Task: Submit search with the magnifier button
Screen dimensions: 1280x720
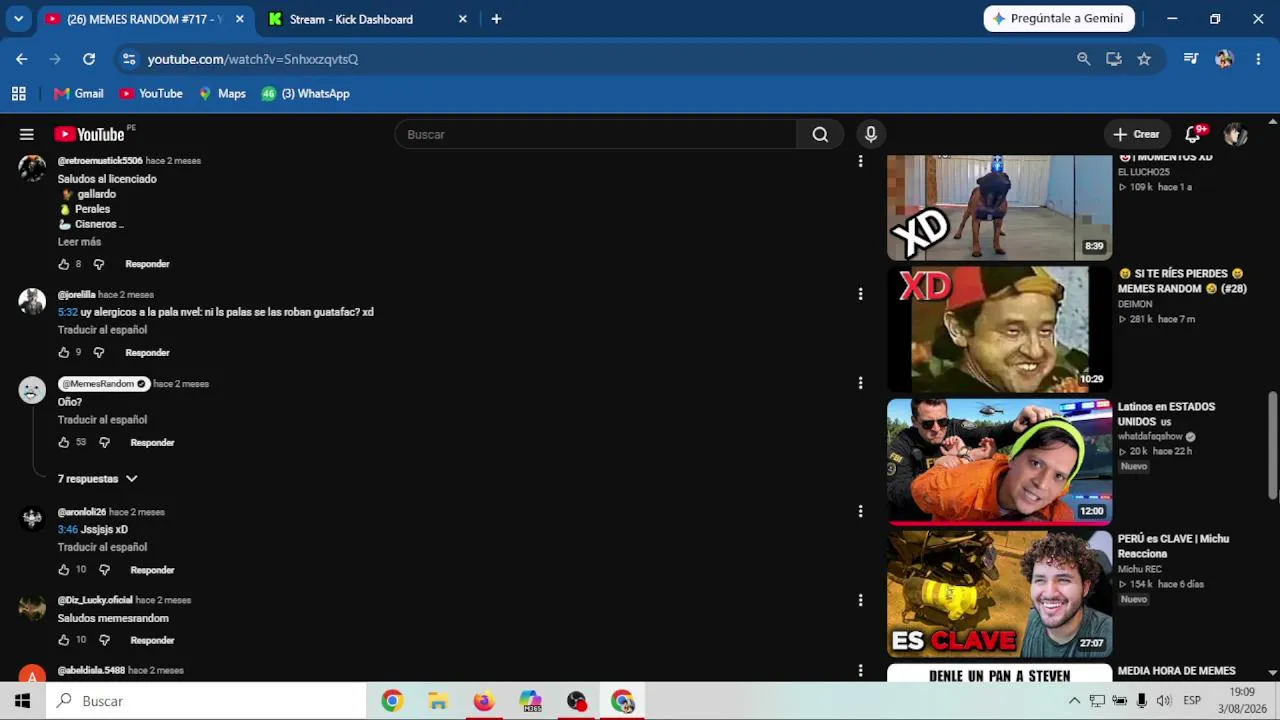Action: pos(820,134)
